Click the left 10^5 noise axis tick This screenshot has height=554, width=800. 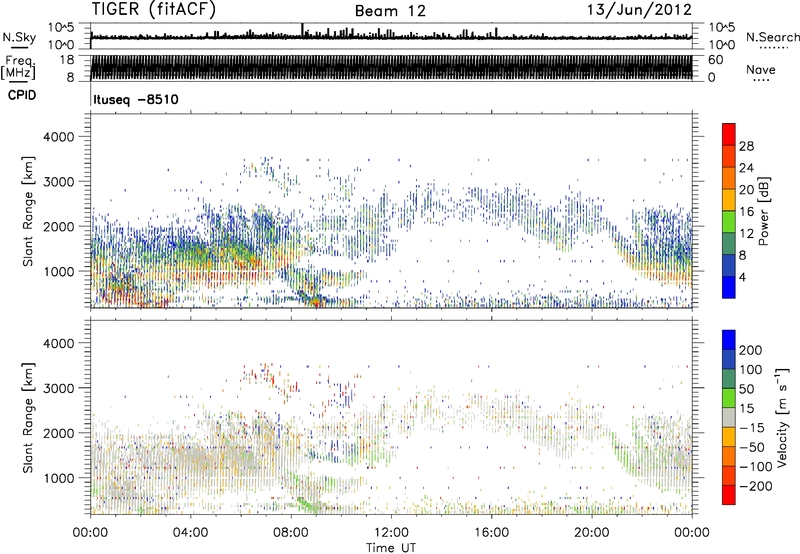coord(61,27)
